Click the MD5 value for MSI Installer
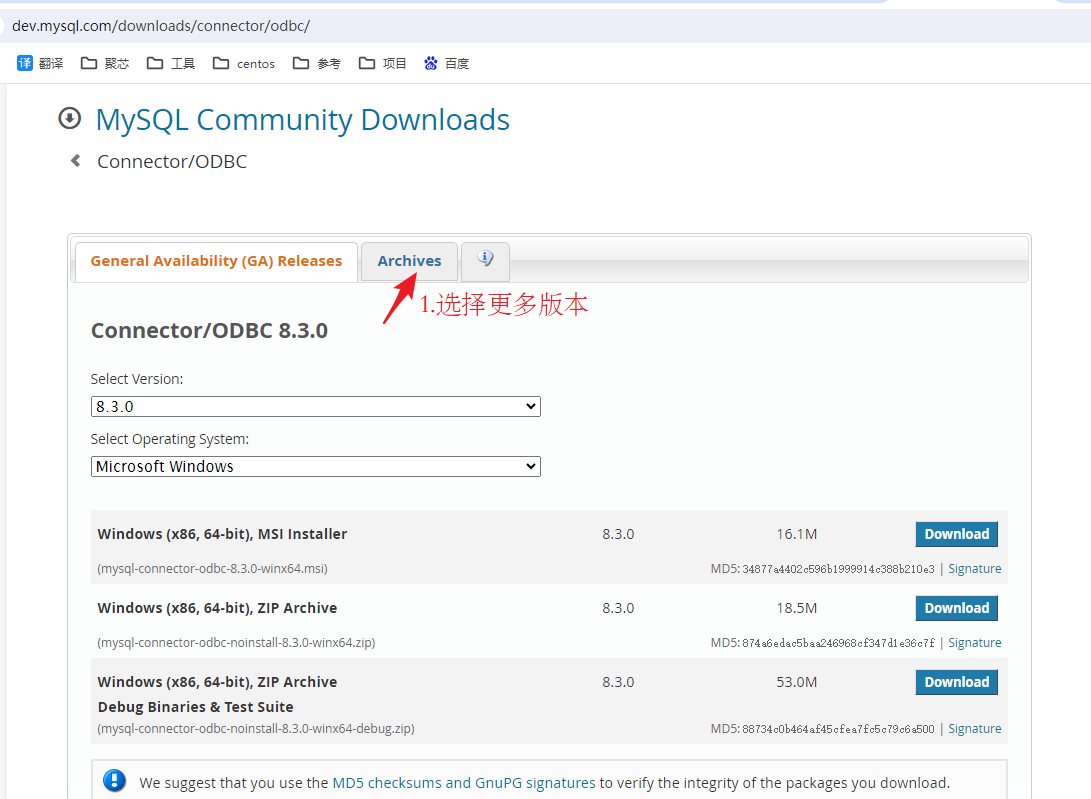 838,569
